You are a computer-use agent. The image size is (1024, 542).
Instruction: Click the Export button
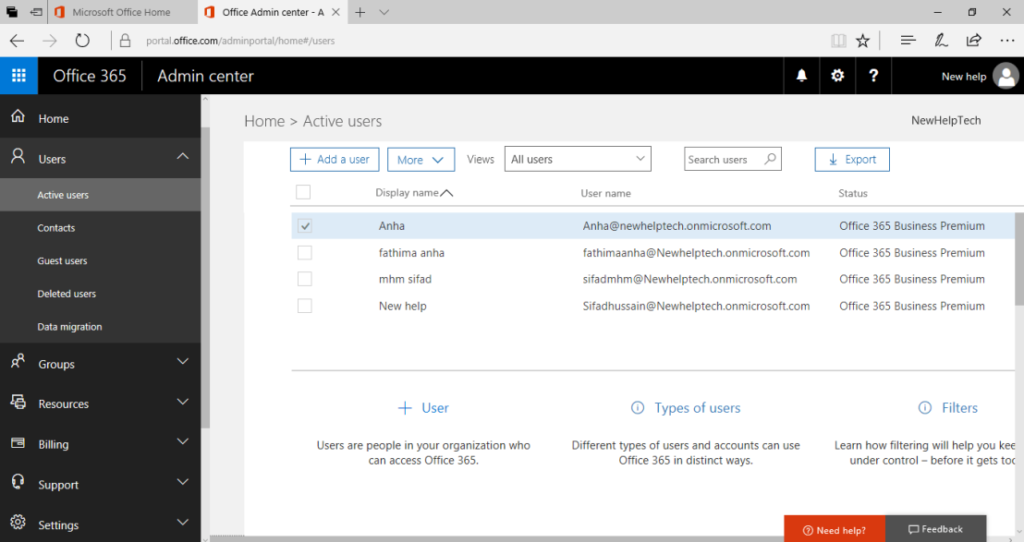tap(852, 159)
